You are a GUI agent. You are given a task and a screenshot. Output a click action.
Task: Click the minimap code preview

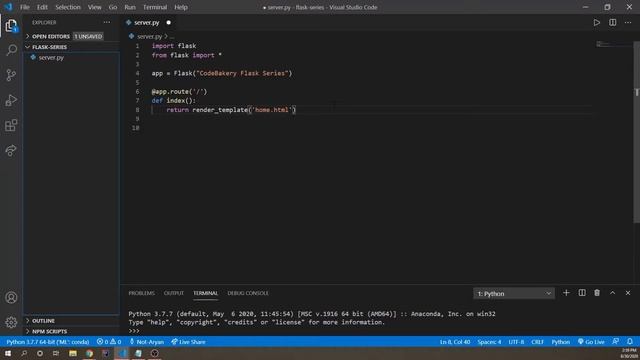pyautogui.click(x=602, y=44)
